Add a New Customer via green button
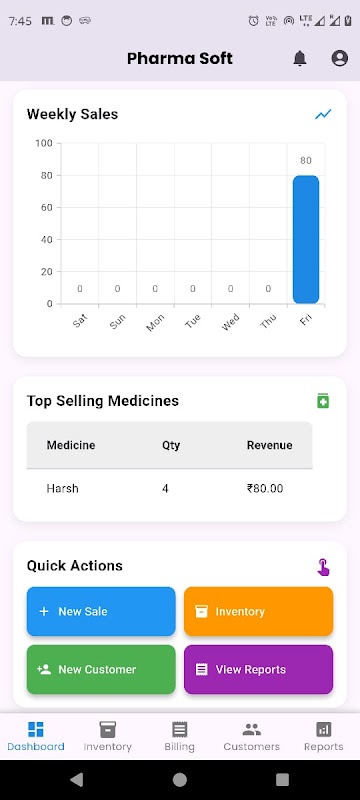The height and width of the screenshot is (800, 360). [101, 669]
